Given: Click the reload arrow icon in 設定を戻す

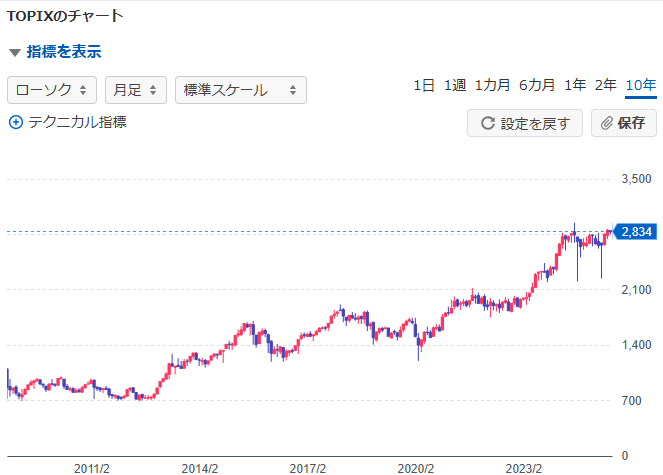Looking at the screenshot, I should click(x=488, y=124).
